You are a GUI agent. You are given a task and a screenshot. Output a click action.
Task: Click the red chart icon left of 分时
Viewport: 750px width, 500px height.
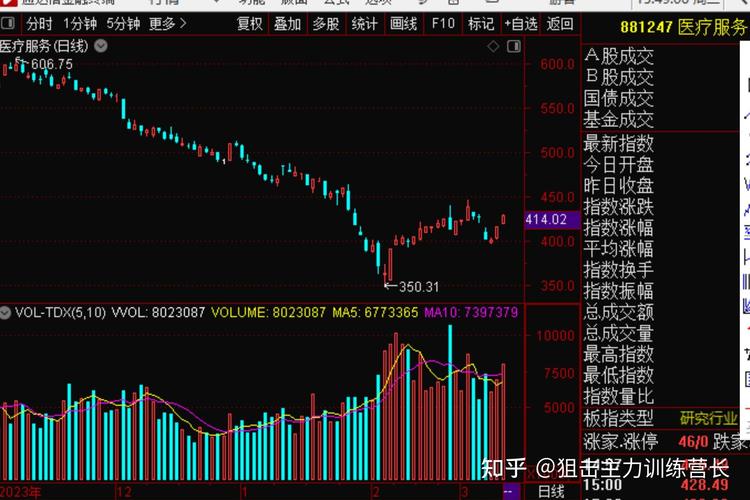pyautogui.click(x=10, y=23)
